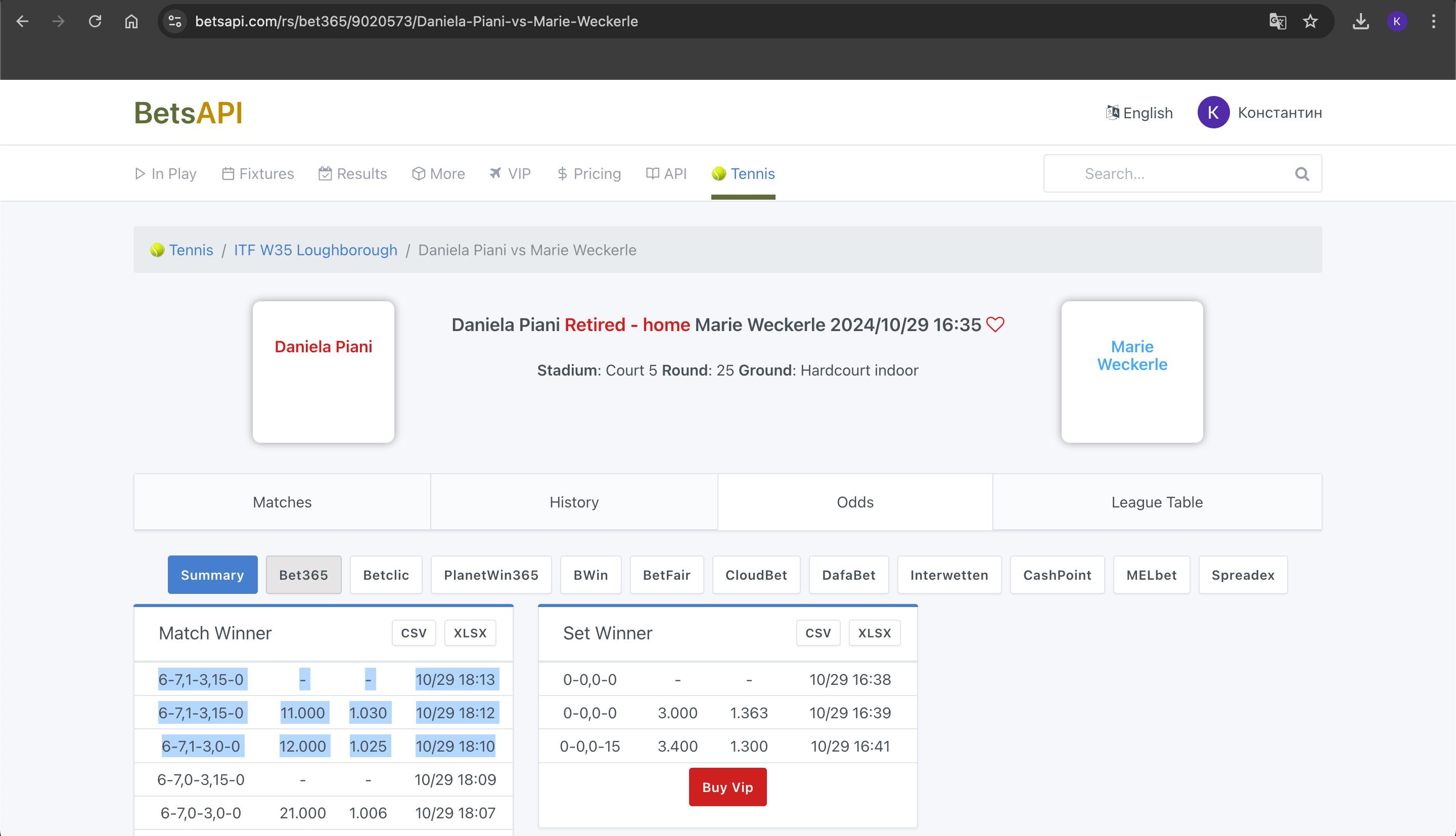Click the heart favorite icon
The height and width of the screenshot is (836, 1456).
[x=995, y=325]
